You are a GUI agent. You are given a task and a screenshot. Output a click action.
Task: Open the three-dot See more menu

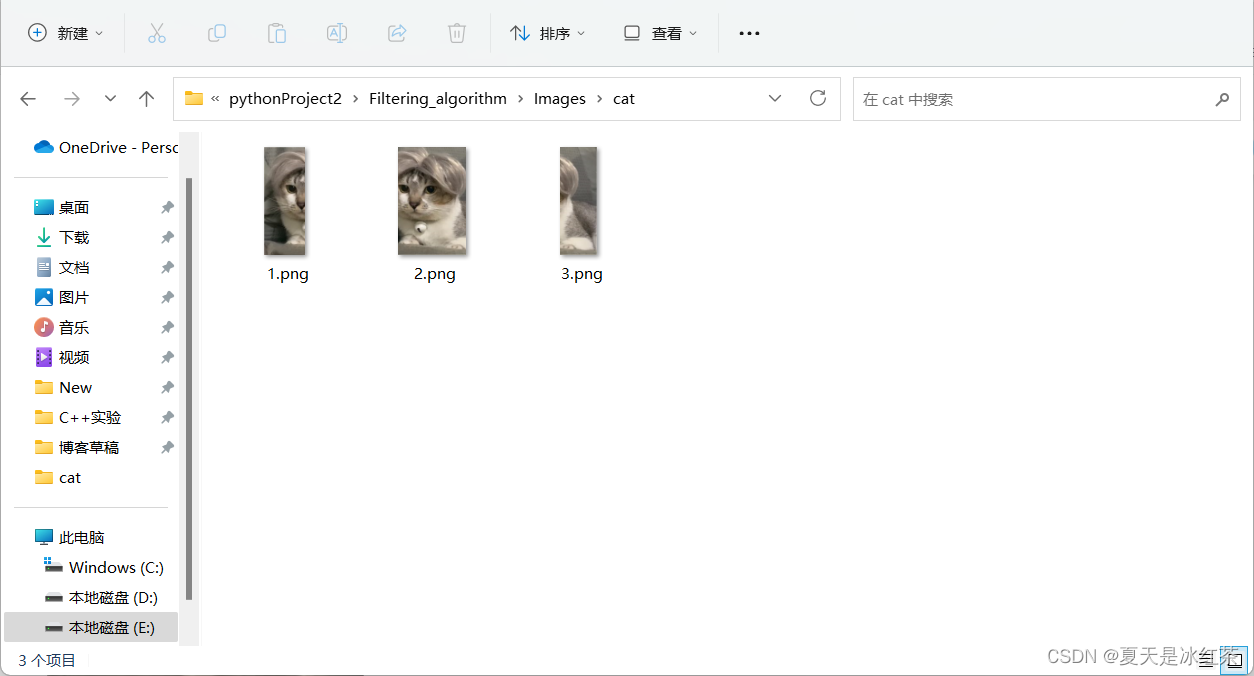tap(749, 33)
